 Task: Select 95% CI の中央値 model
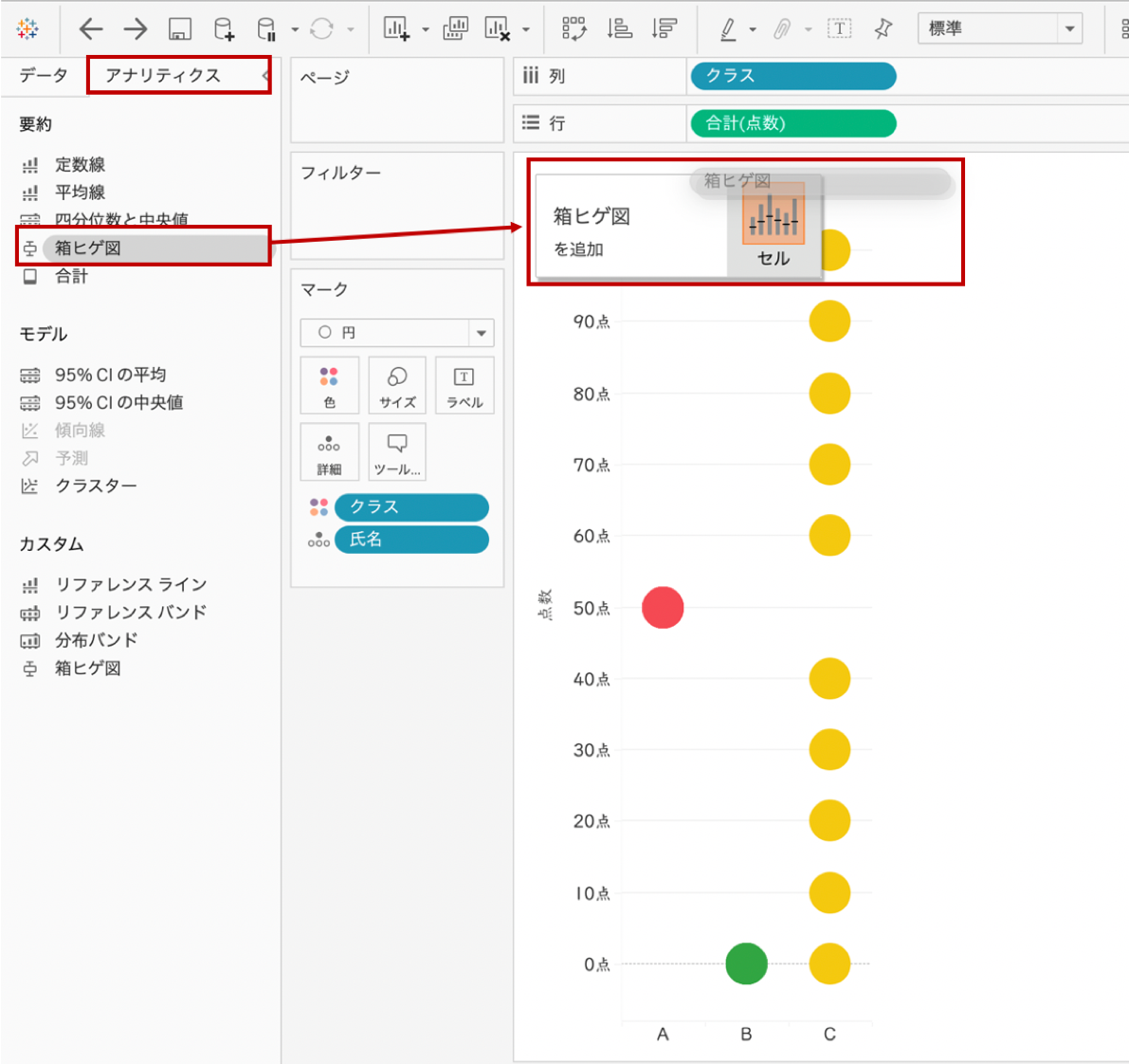click(118, 403)
